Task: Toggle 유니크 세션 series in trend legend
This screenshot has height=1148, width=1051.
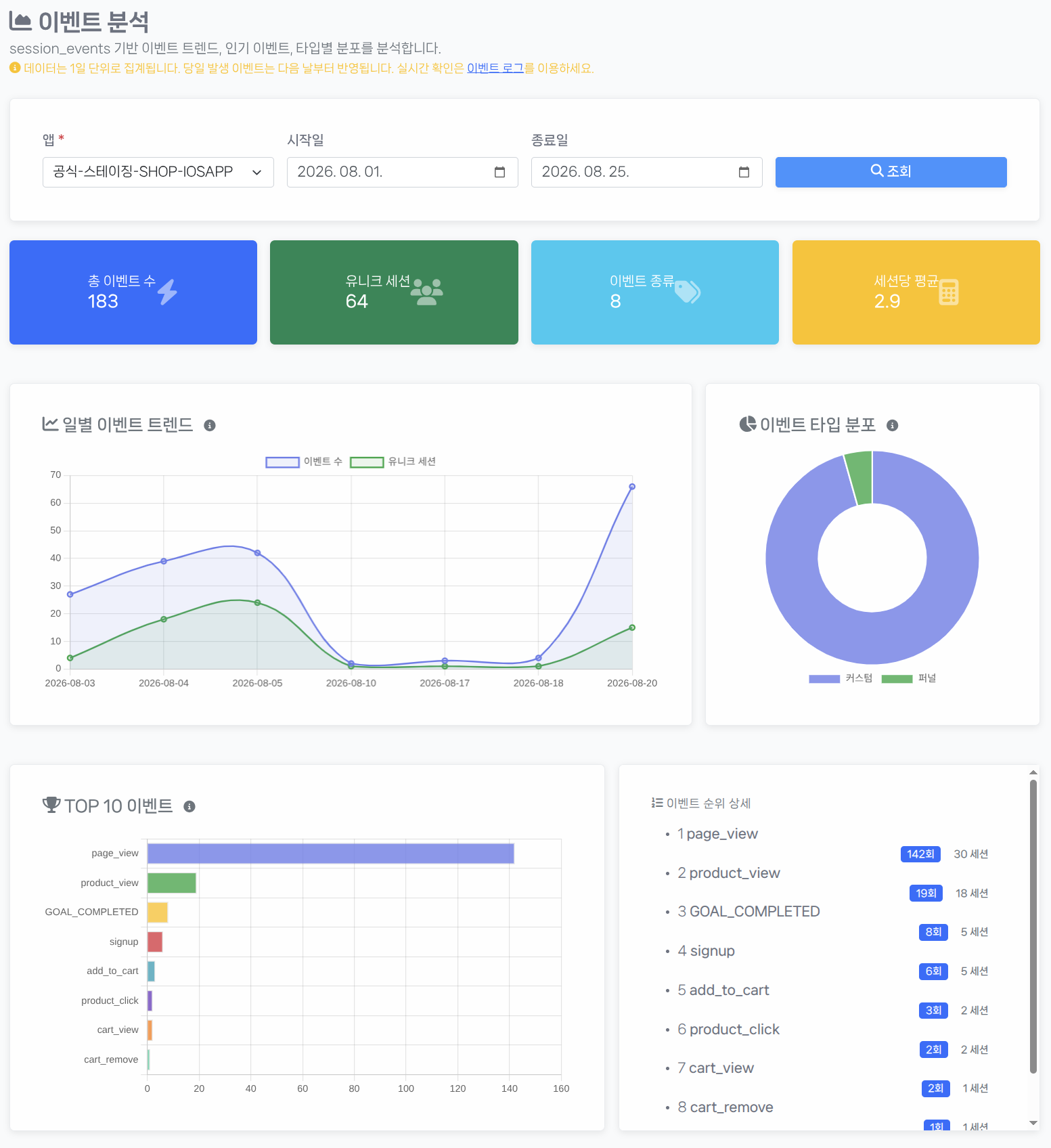Action: [393, 462]
